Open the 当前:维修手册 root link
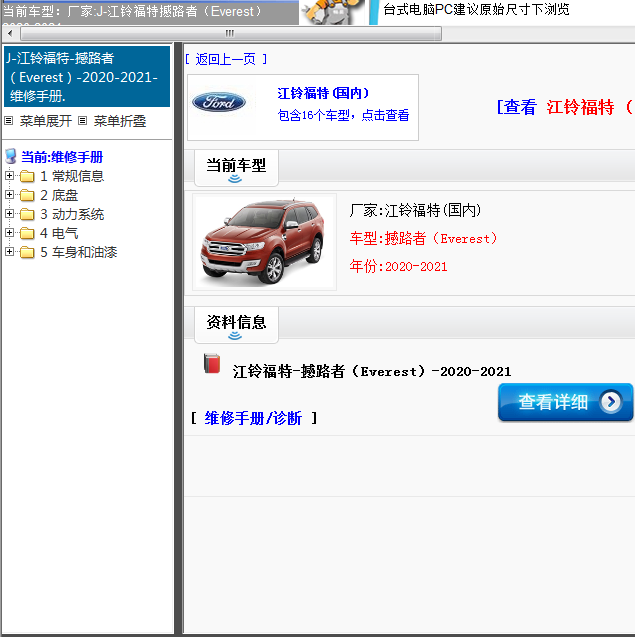635x637 pixels. point(62,157)
